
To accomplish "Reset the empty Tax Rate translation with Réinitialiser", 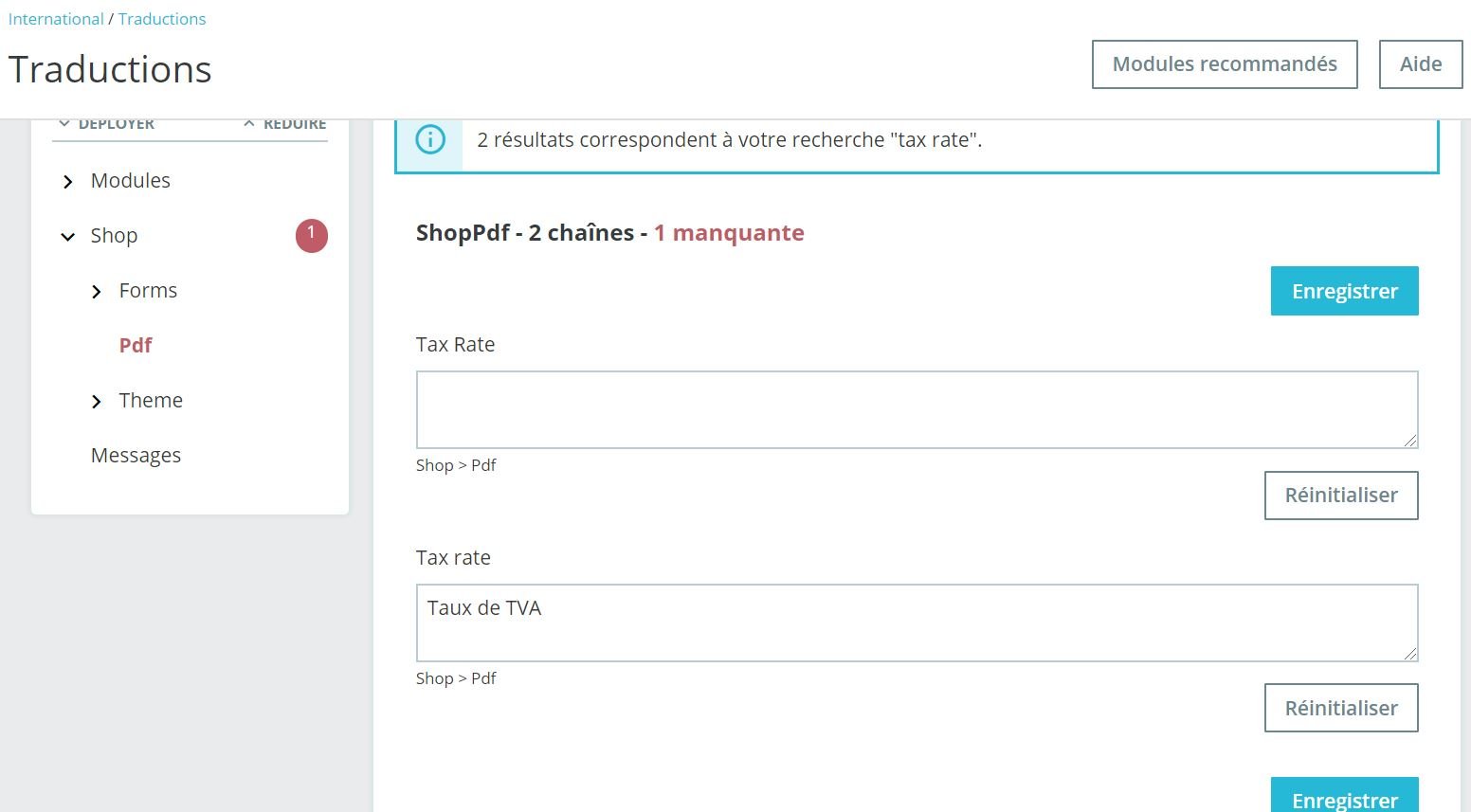I will click(x=1340, y=496).
